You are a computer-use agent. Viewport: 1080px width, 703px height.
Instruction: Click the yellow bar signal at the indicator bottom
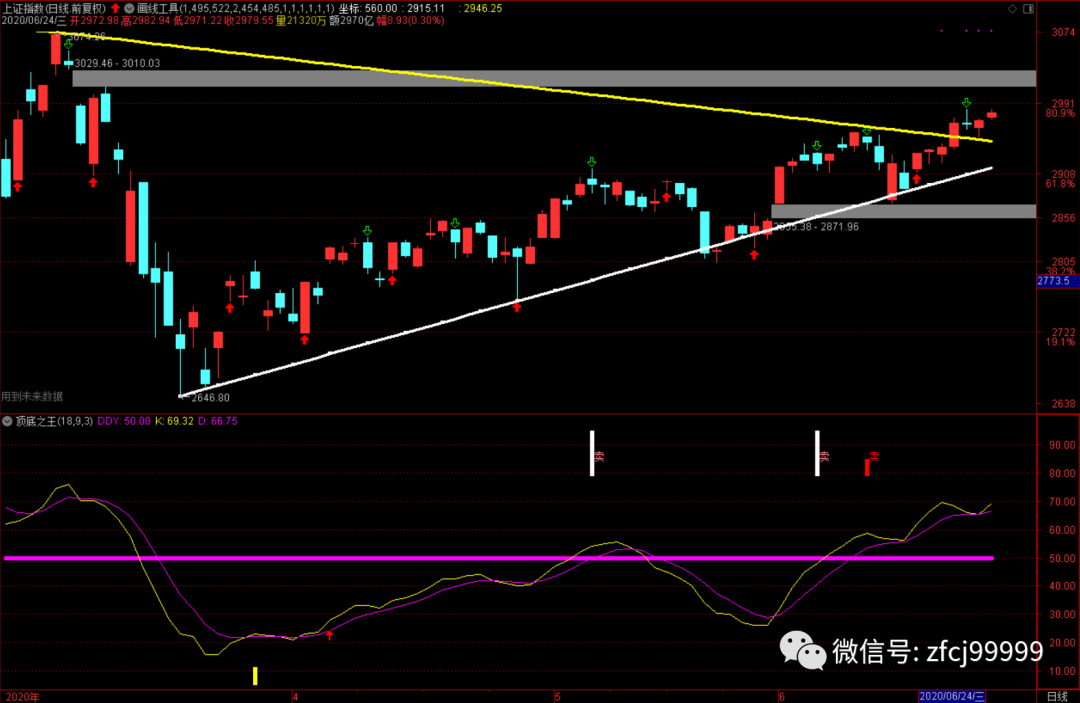point(255,675)
